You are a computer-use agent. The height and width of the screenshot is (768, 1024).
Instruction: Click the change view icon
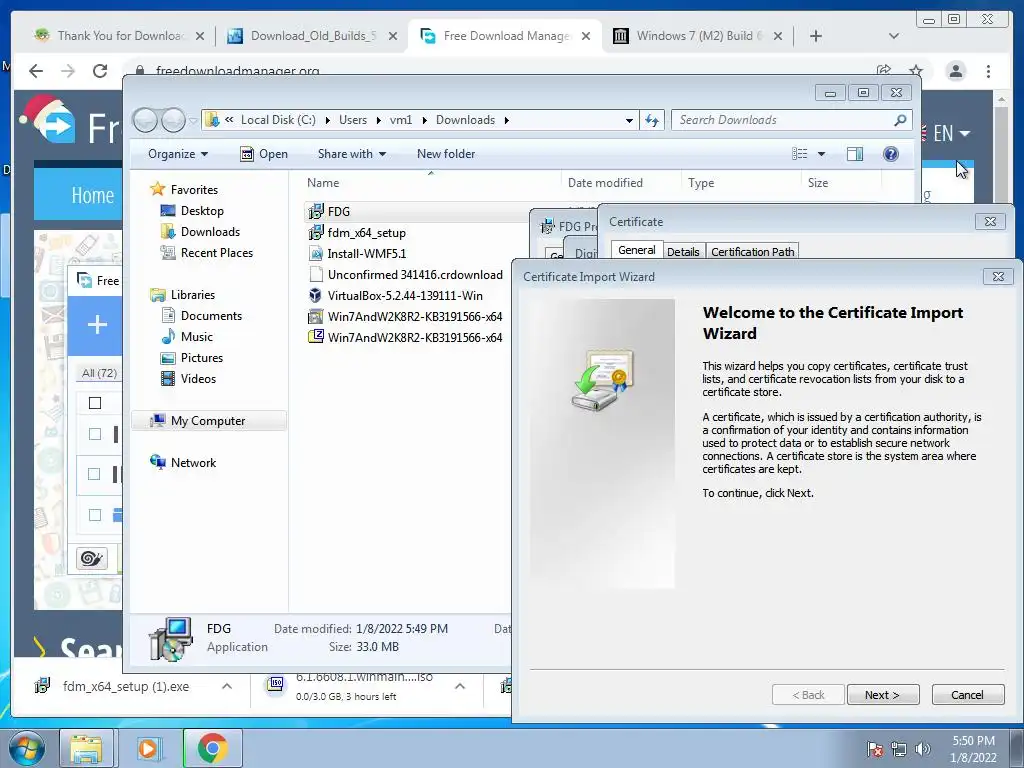(x=799, y=154)
